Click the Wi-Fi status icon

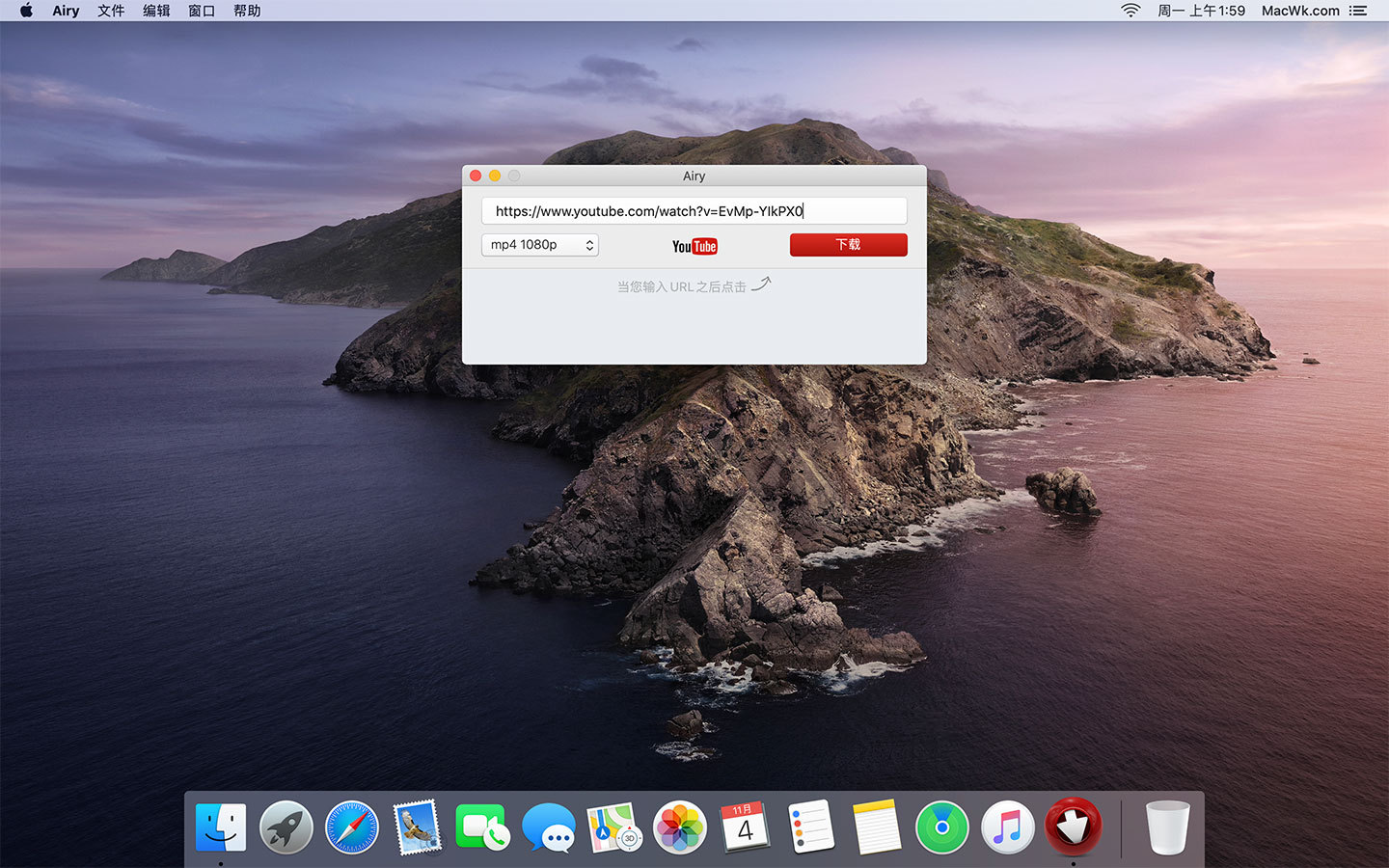pos(1130,11)
